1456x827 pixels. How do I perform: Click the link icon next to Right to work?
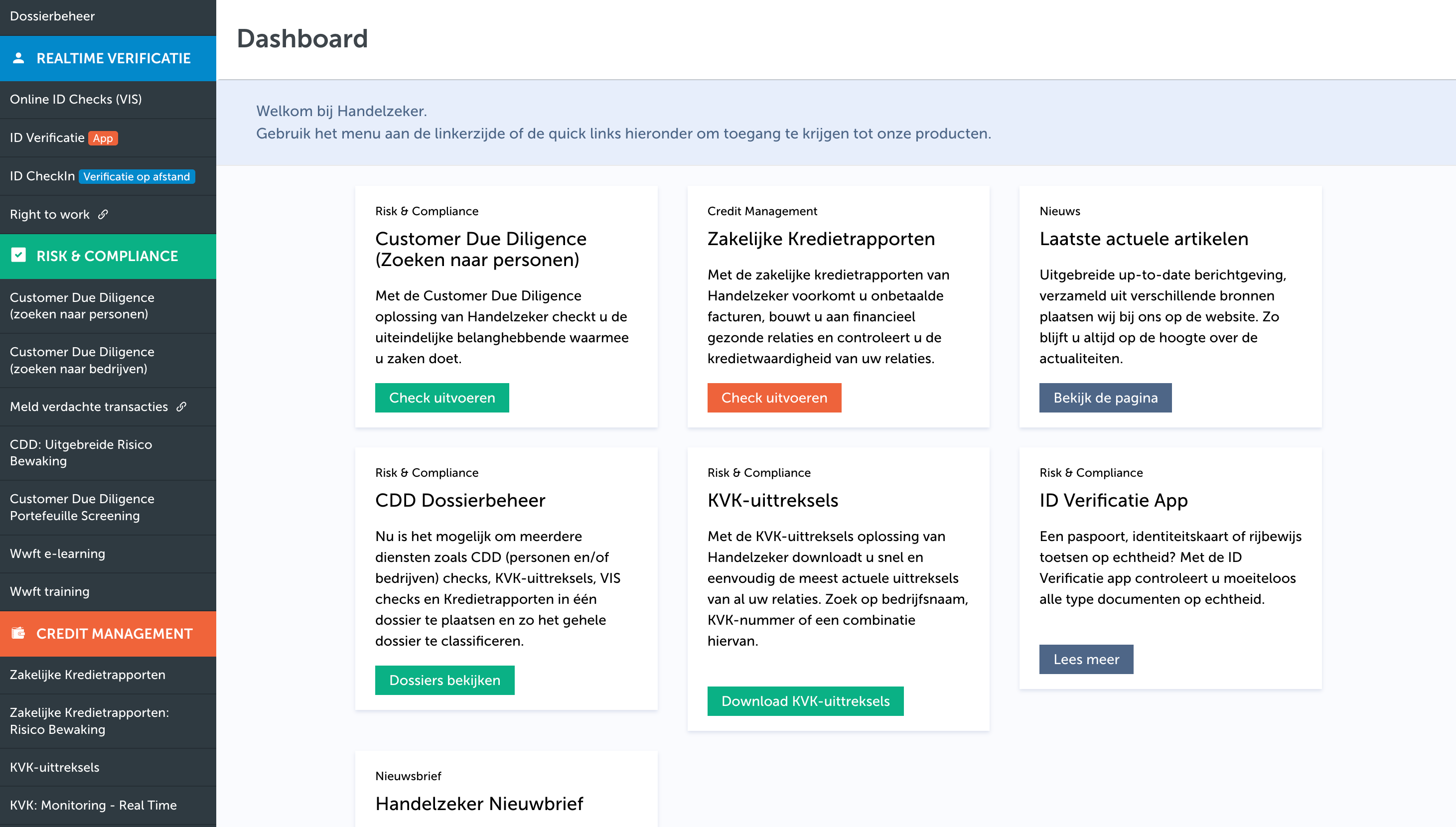(x=103, y=214)
